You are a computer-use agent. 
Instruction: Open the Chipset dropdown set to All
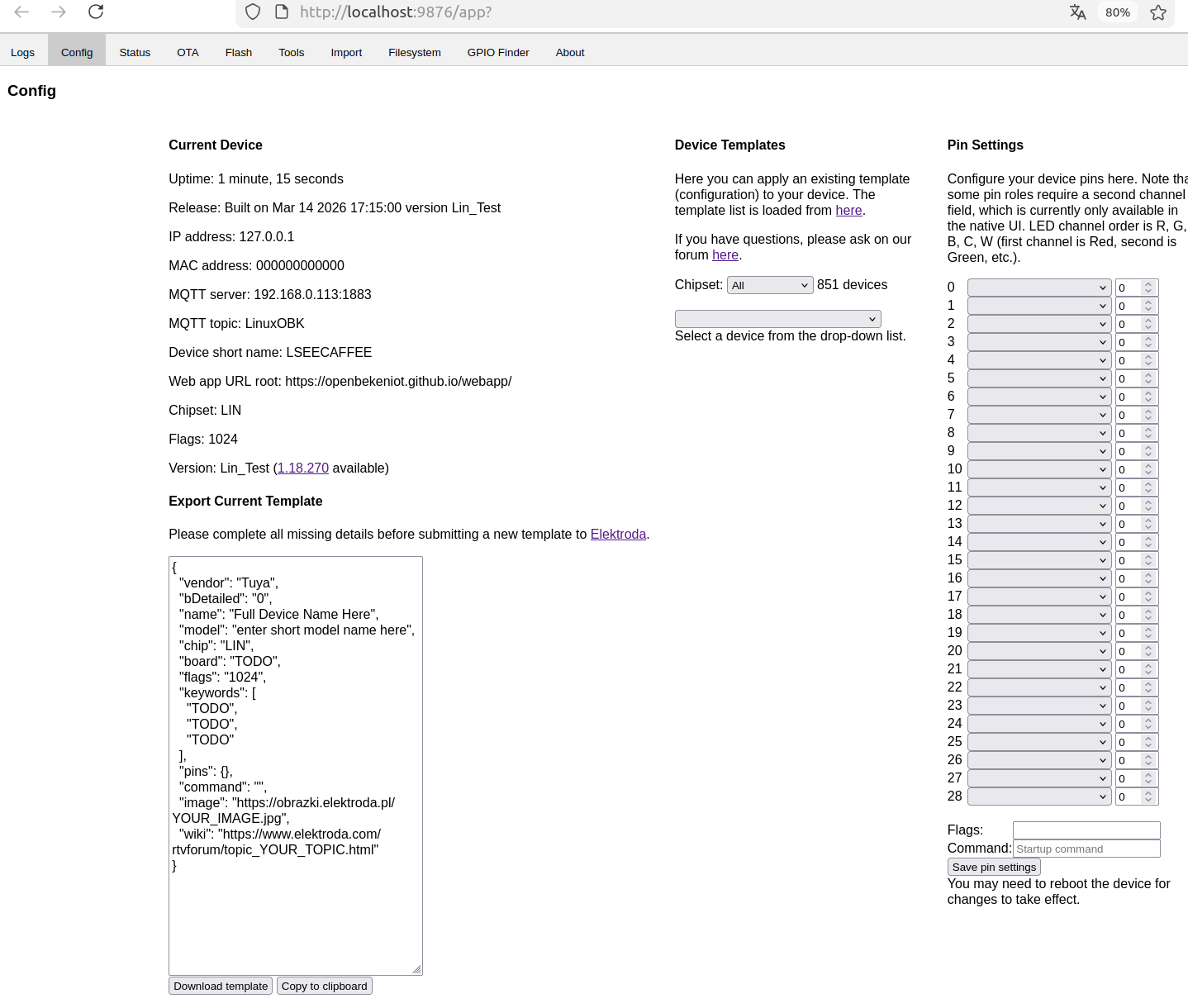pos(770,285)
